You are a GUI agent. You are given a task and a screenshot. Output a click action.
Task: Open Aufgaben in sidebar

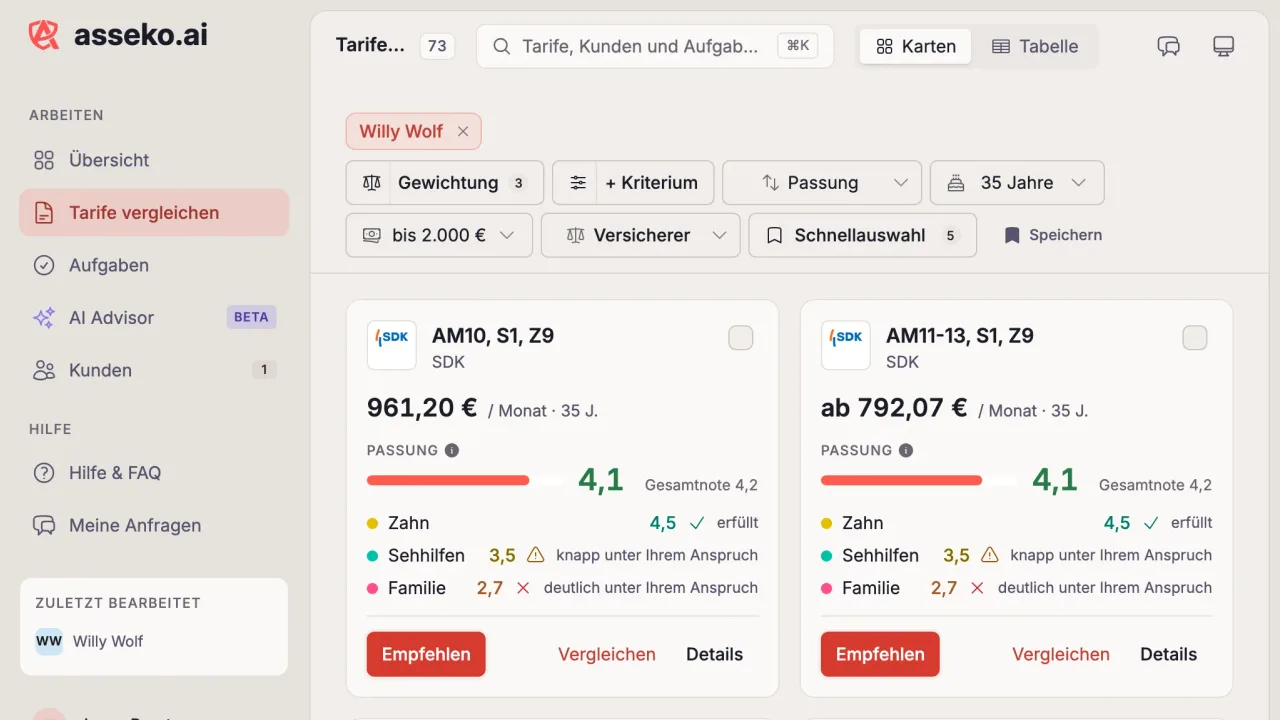pyautogui.click(x=154, y=265)
